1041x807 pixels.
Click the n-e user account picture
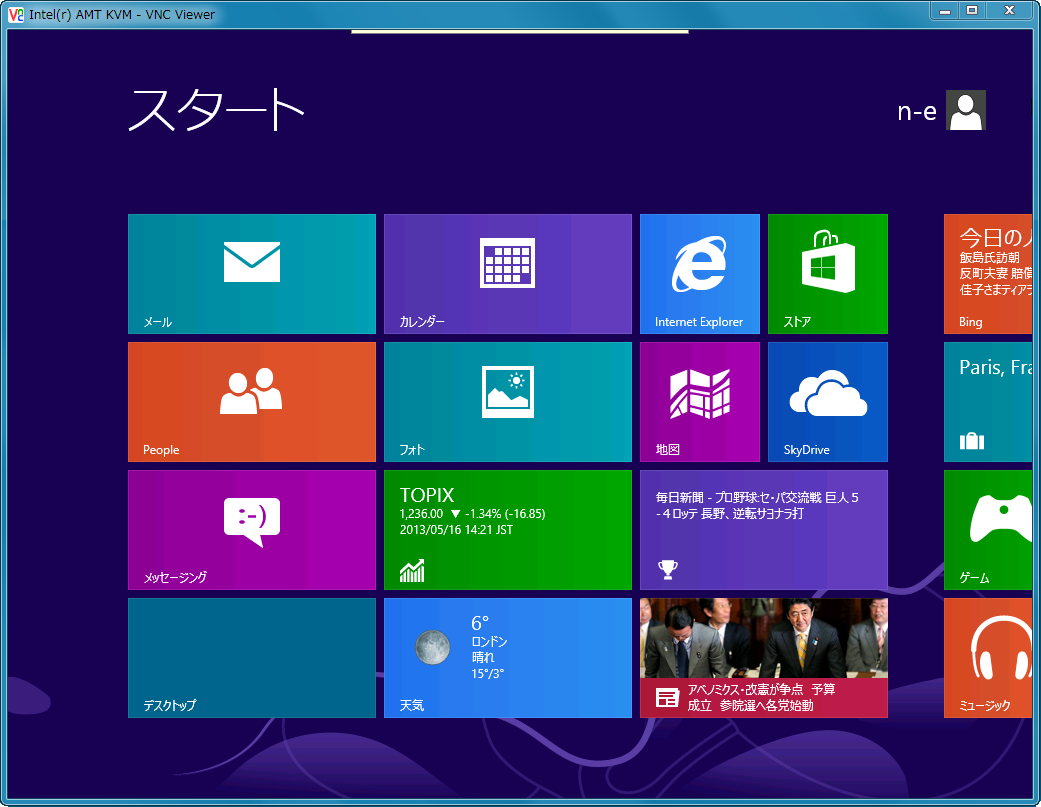click(x=965, y=110)
